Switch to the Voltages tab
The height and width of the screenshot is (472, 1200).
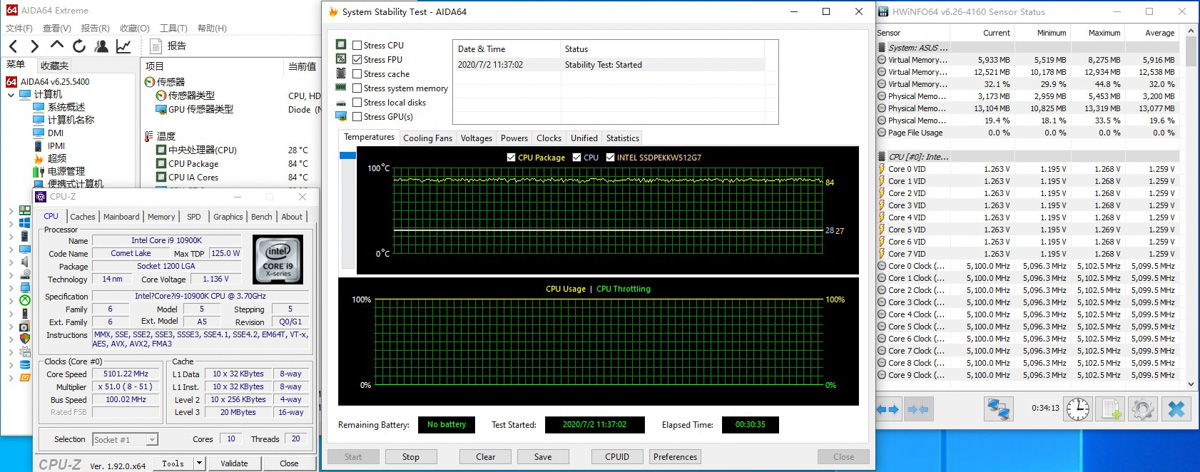pyautogui.click(x=476, y=138)
